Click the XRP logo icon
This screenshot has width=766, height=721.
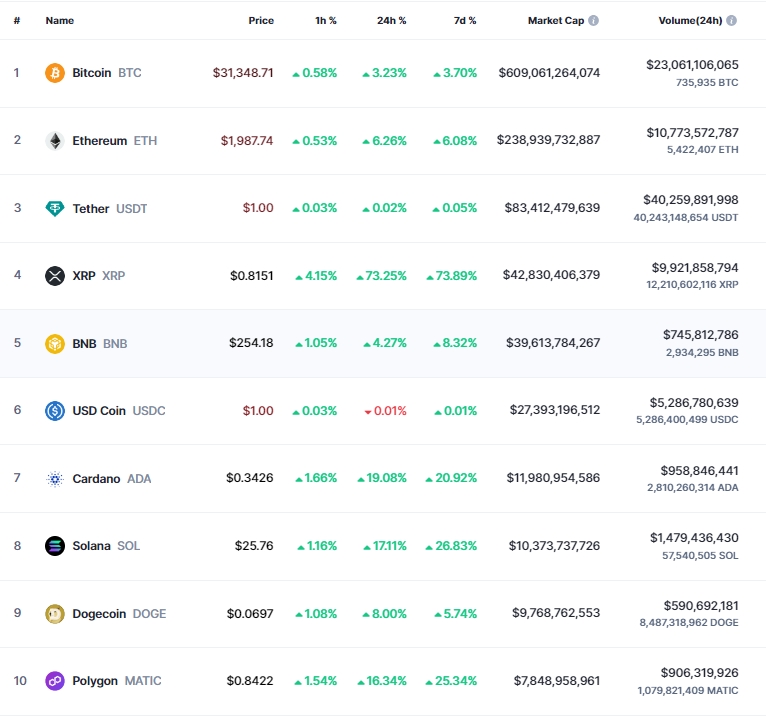click(x=55, y=276)
